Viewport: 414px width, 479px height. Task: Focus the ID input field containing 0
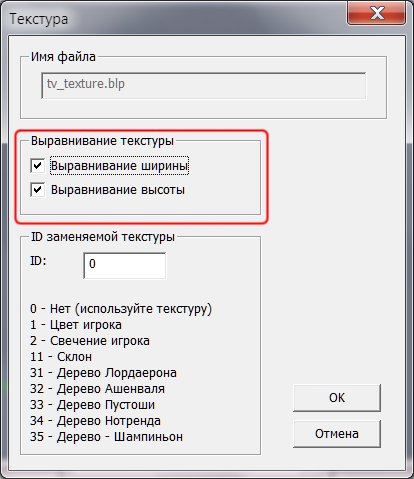coord(124,265)
